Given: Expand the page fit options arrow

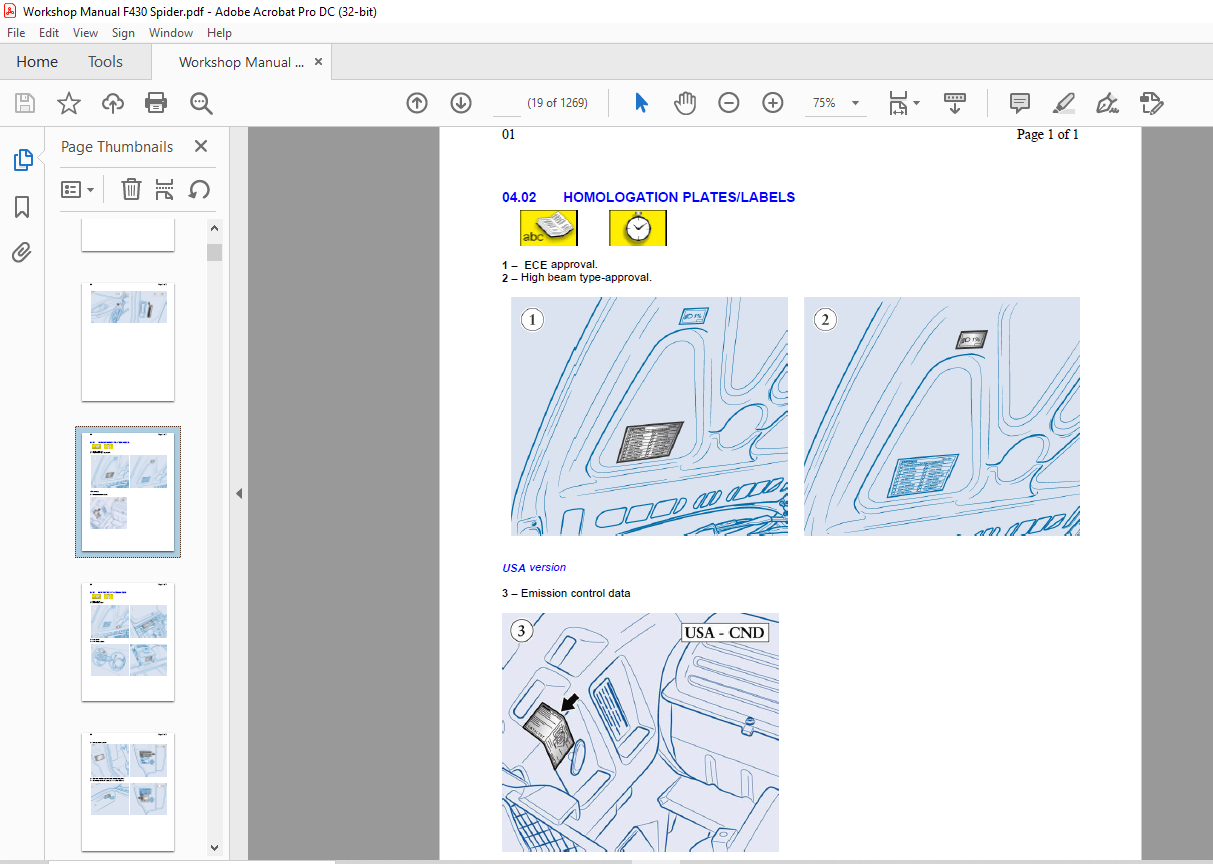Looking at the screenshot, I should click(x=917, y=103).
